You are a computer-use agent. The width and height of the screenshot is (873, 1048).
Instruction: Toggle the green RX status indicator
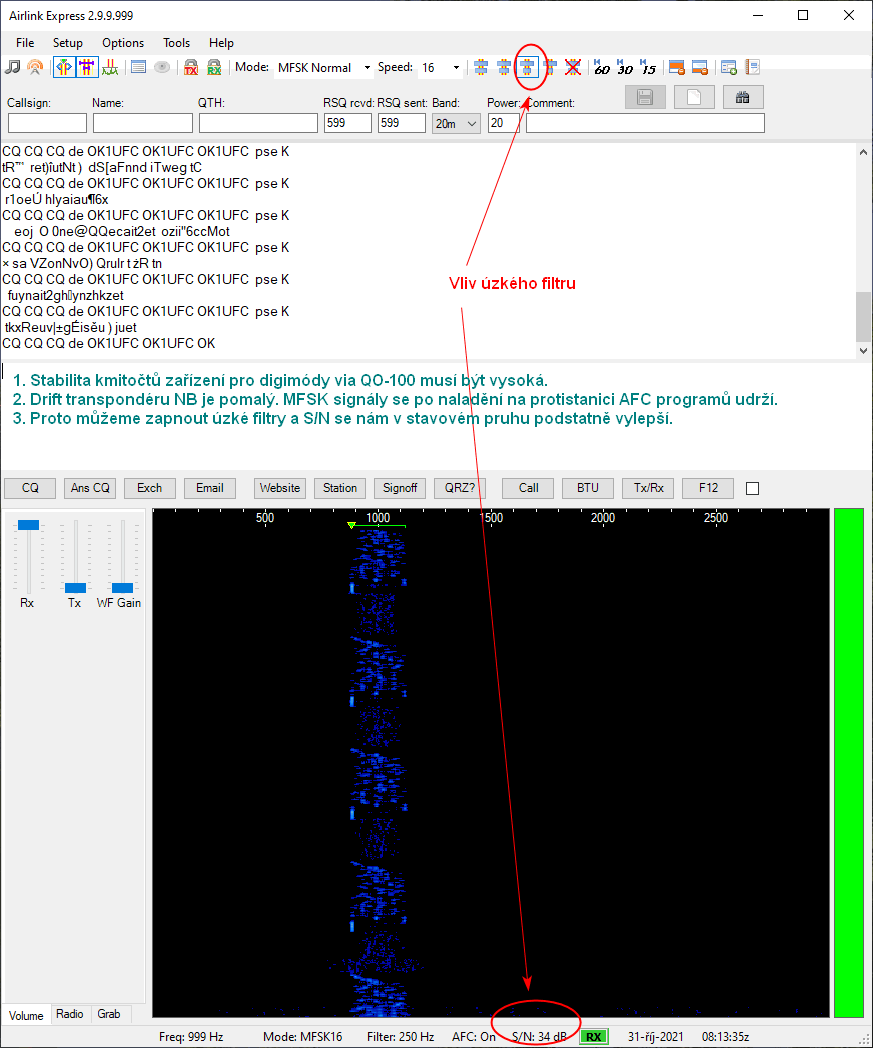coord(594,1037)
